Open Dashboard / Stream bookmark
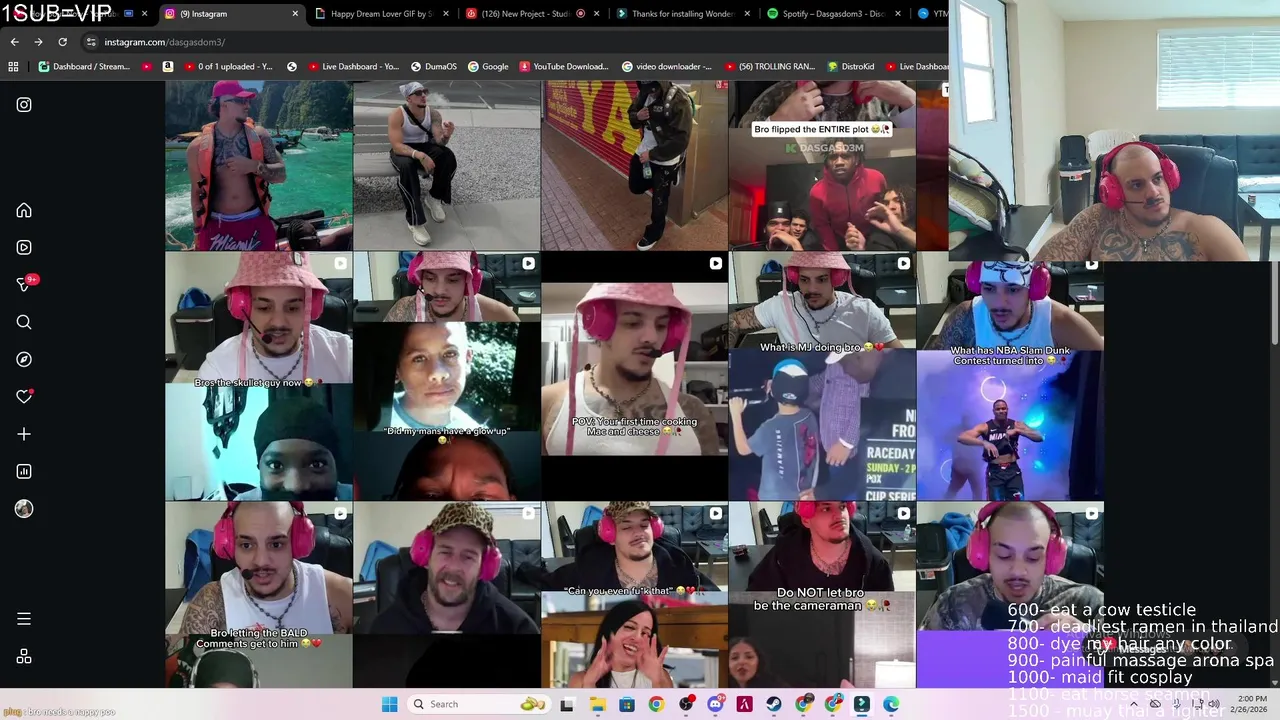The width and height of the screenshot is (1280, 720). (84, 67)
